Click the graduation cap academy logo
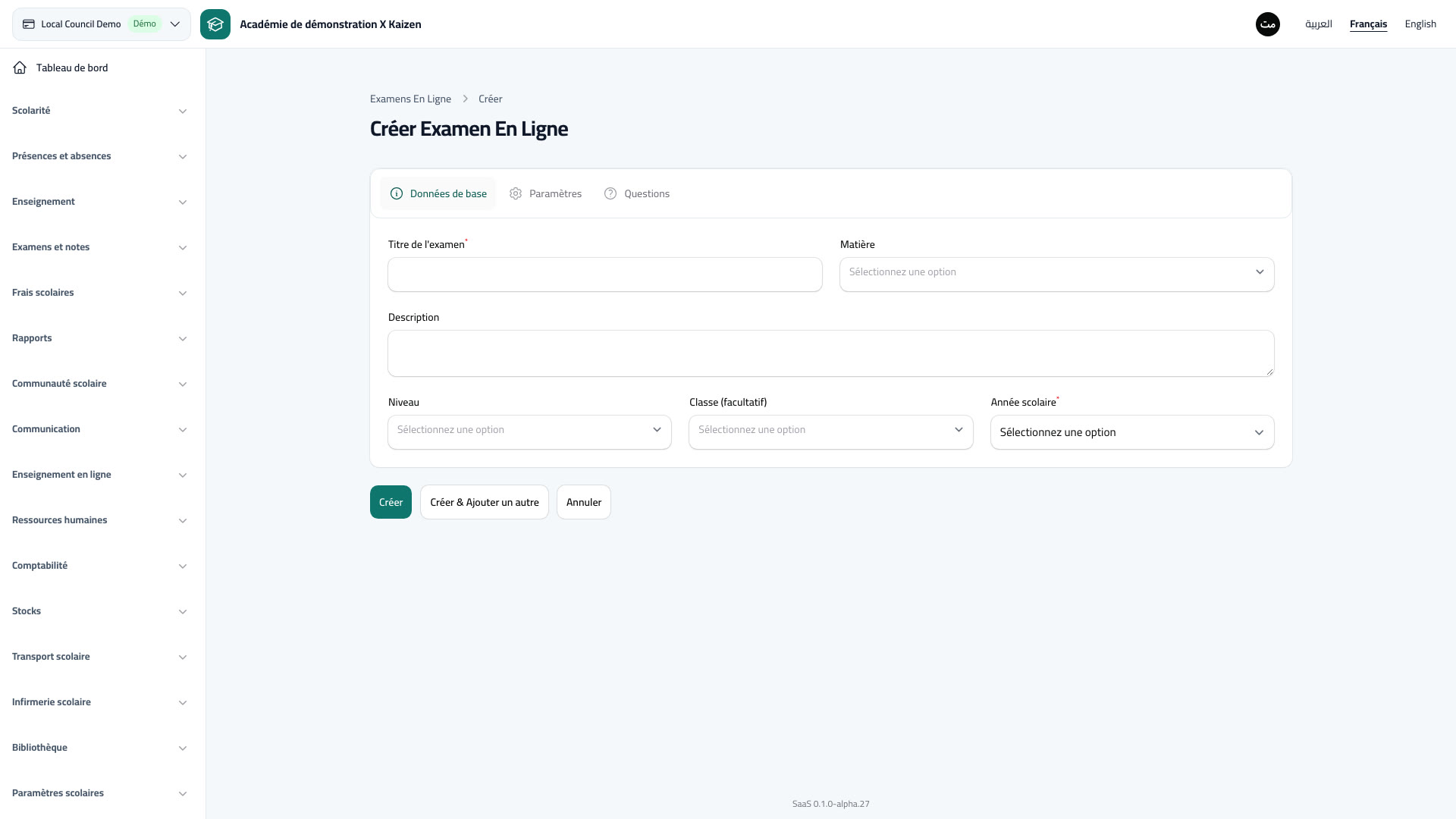The height and width of the screenshot is (819, 1456). coord(215,24)
